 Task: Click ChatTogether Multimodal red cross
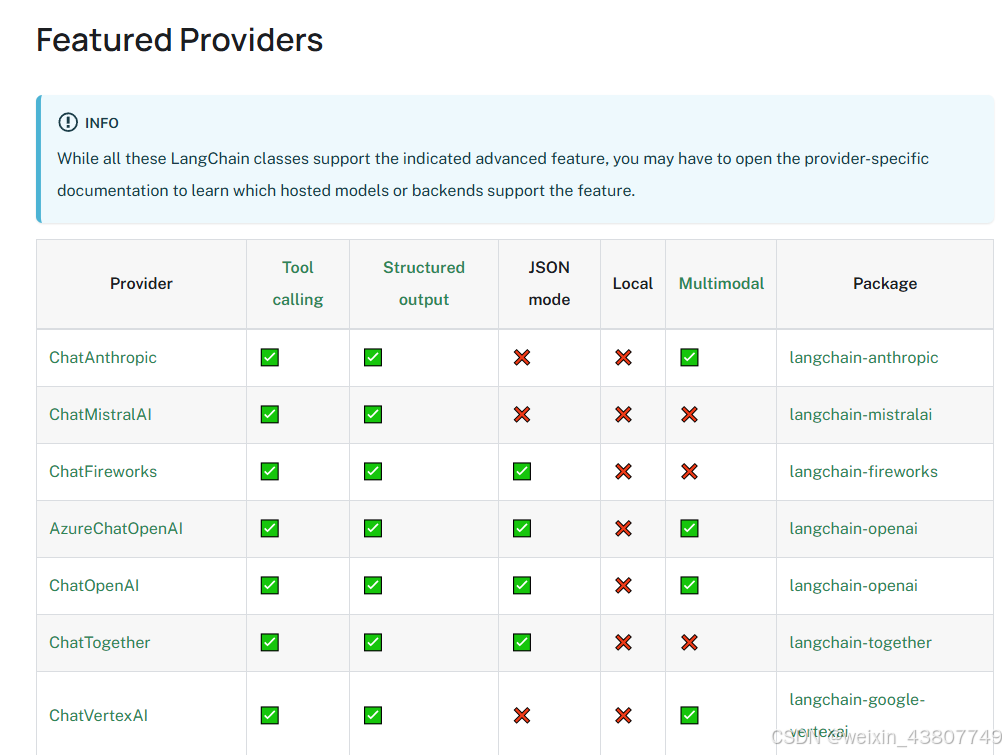click(690, 643)
